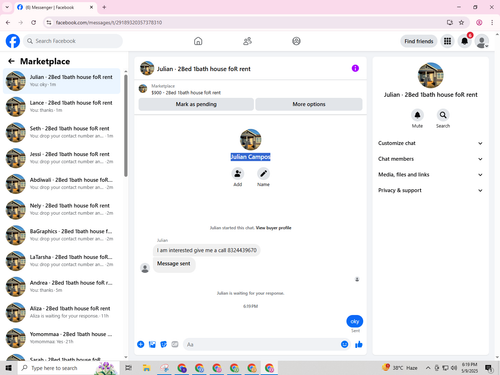The width and height of the screenshot is (500, 375).
Task: Open the notifications bell in header
Action: click(x=464, y=41)
